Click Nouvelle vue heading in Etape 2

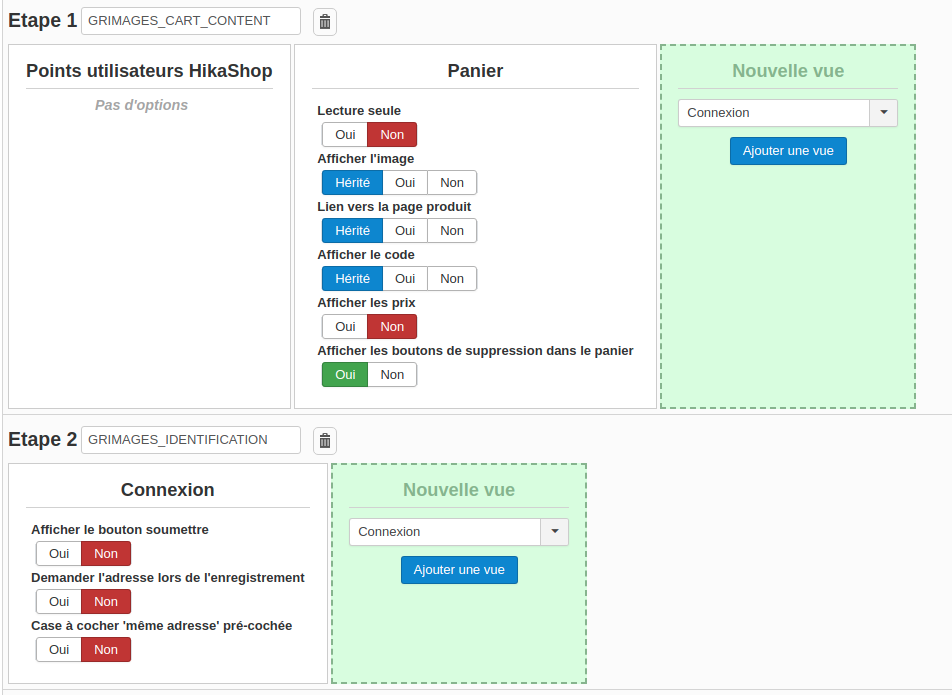[x=459, y=490]
